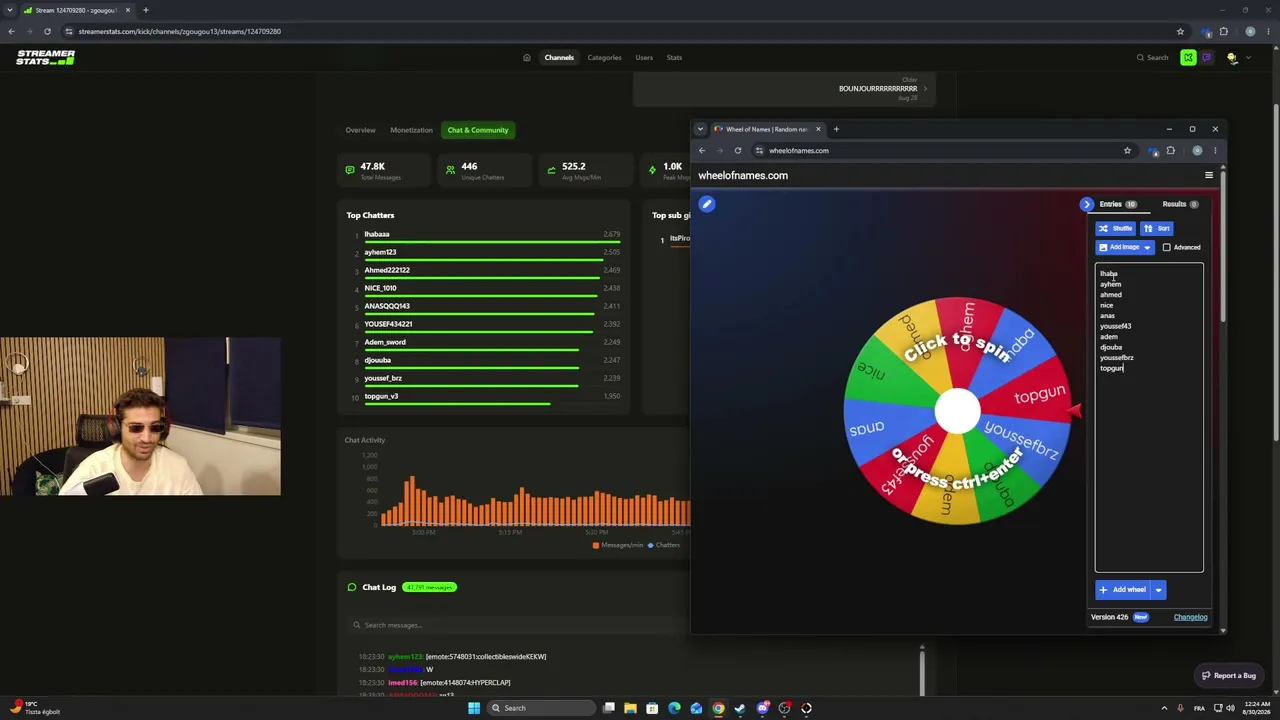Open the Changelog link
This screenshot has width=1280, height=720.
pyautogui.click(x=1190, y=617)
